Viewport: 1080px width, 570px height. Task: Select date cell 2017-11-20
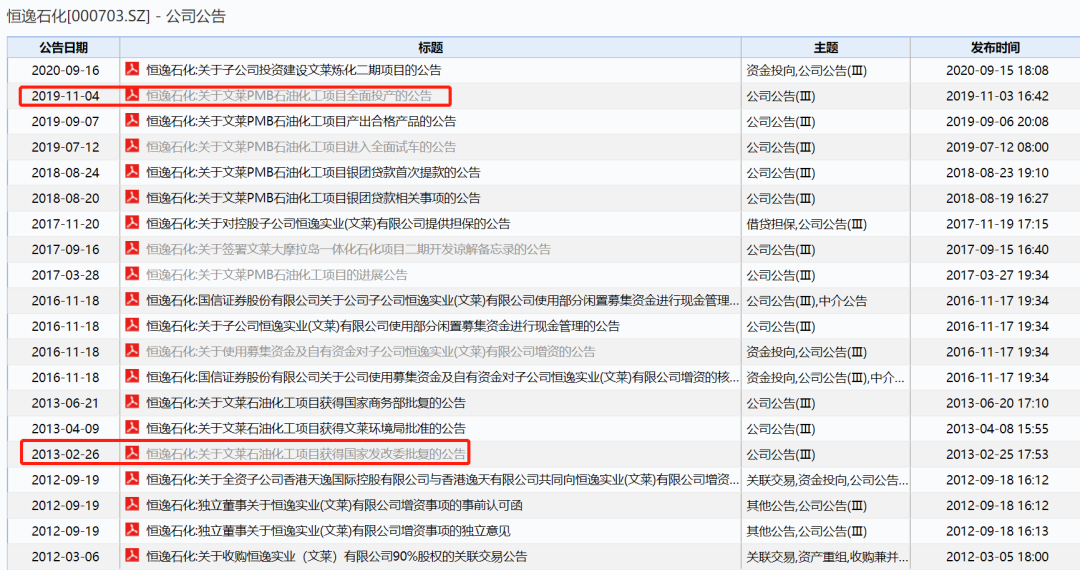point(65,224)
